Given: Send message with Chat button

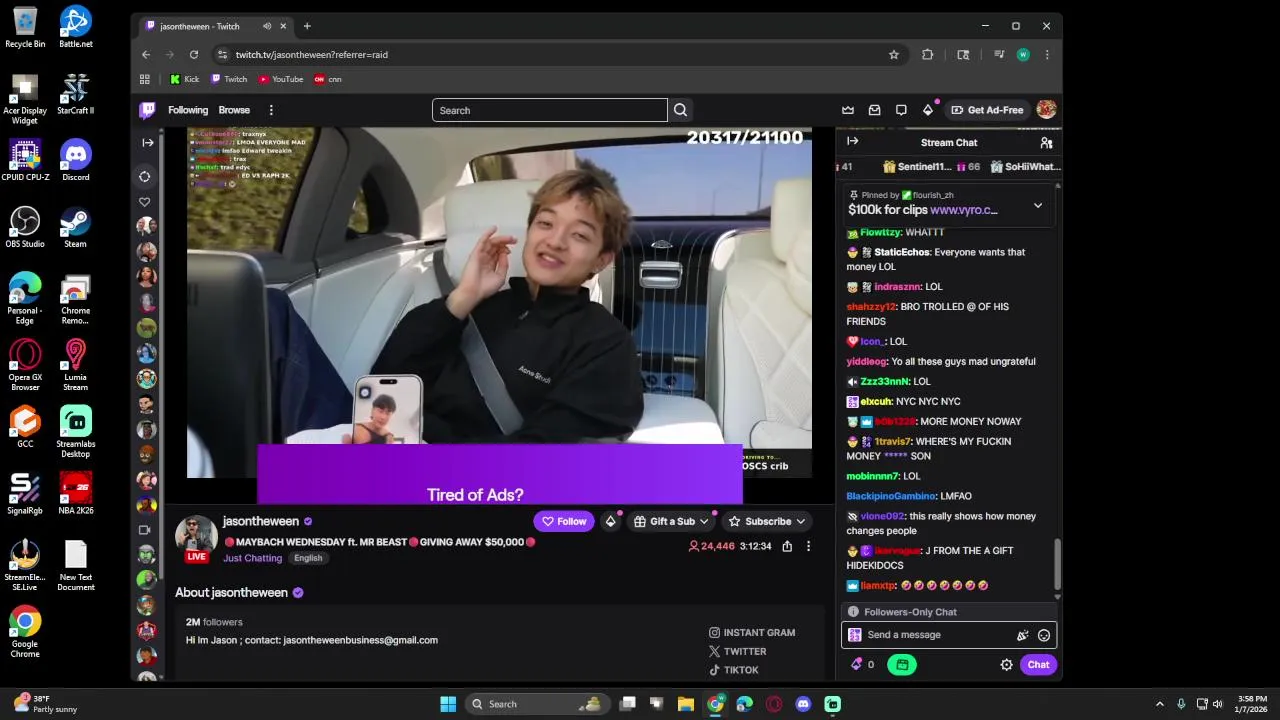Looking at the screenshot, I should click(1038, 665).
